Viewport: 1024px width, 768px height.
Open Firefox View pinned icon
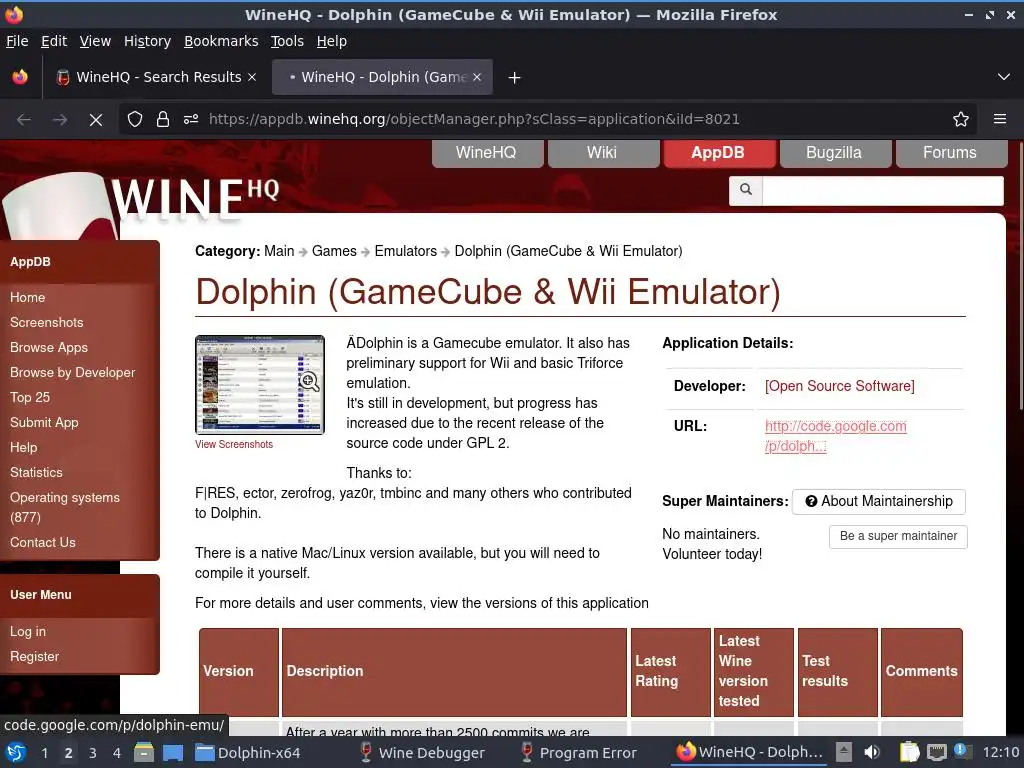[x=20, y=77]
